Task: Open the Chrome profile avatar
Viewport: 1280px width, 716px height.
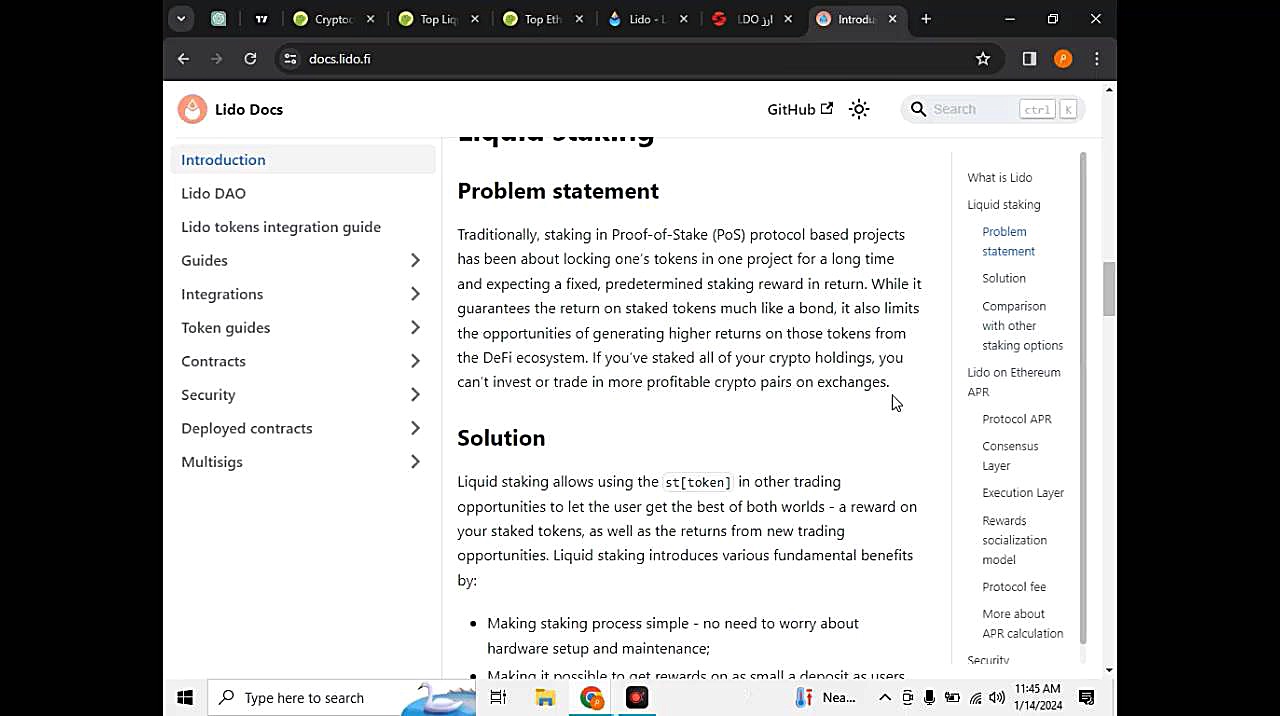Action: 1063,59
